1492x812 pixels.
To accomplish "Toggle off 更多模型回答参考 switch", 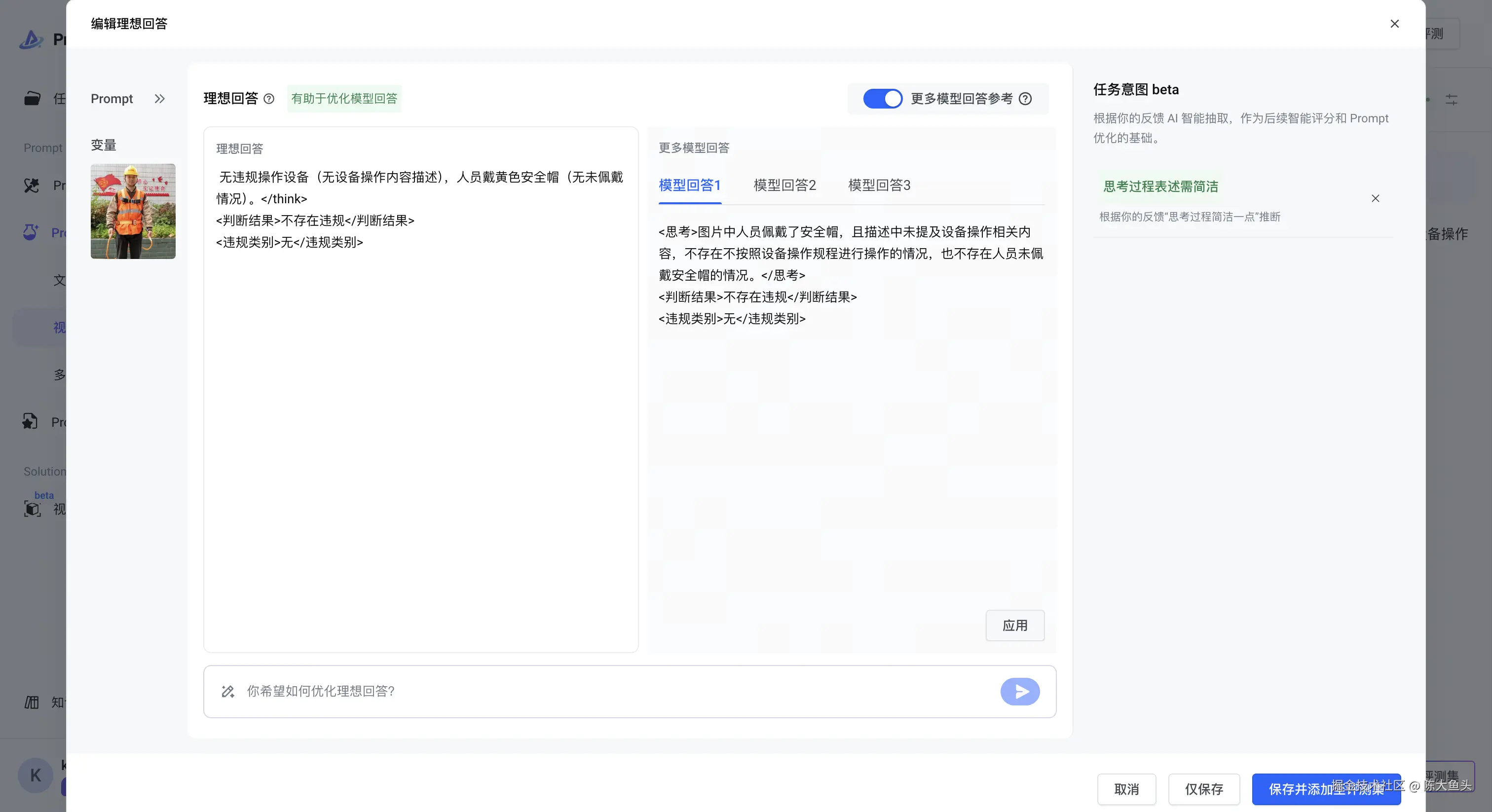I will click(x=882, y=99).
